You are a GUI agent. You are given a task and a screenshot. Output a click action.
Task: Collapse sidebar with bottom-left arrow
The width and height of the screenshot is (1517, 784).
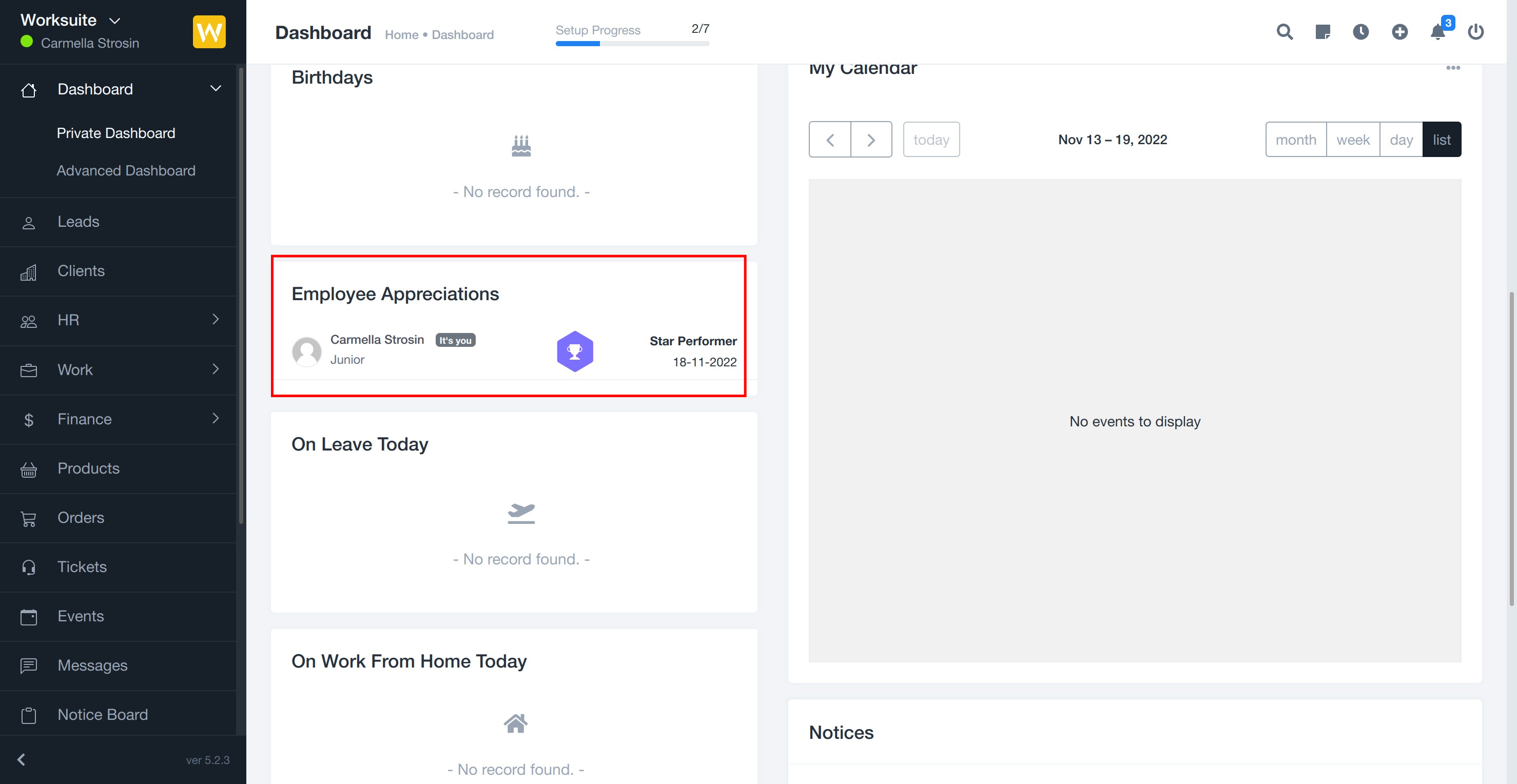tap(21, 759)
